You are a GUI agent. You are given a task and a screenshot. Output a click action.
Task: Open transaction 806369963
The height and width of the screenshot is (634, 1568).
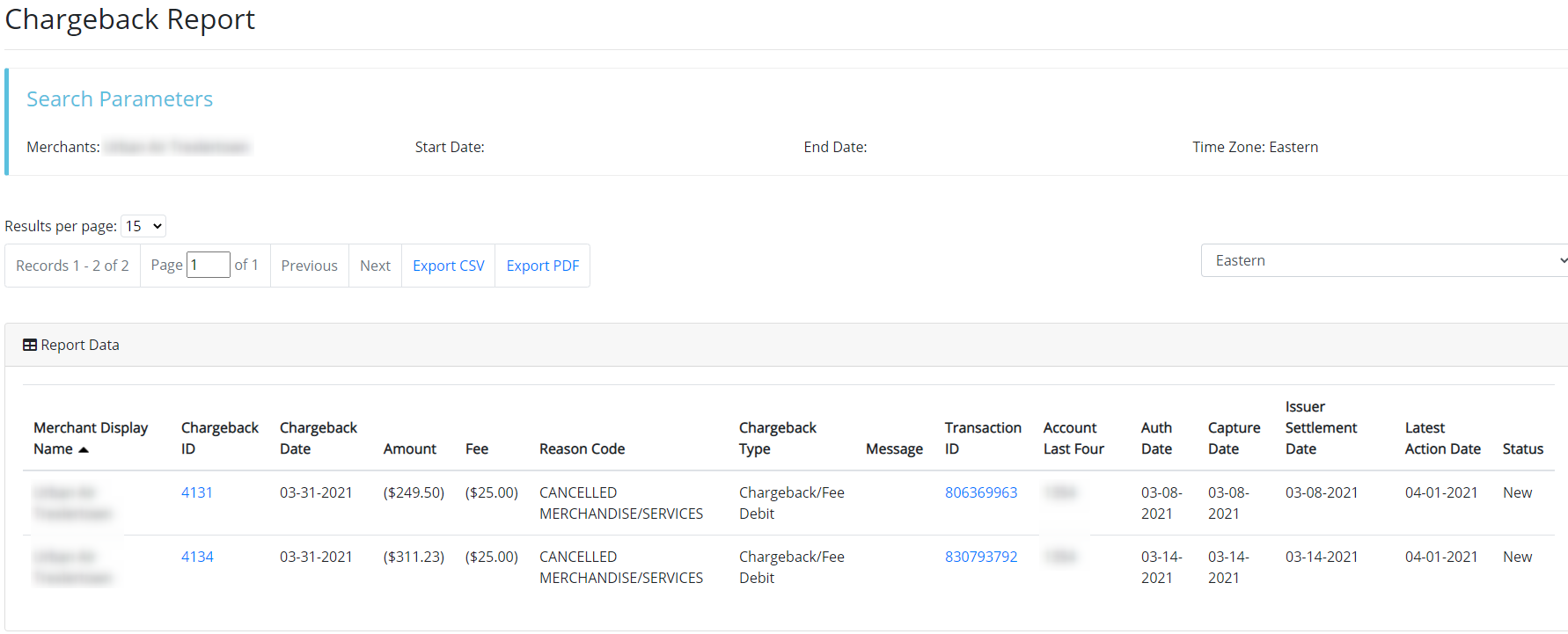[981, 492]
